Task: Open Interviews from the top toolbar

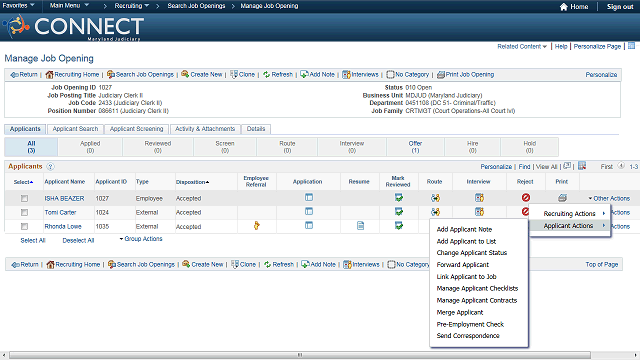Action: 360,75
